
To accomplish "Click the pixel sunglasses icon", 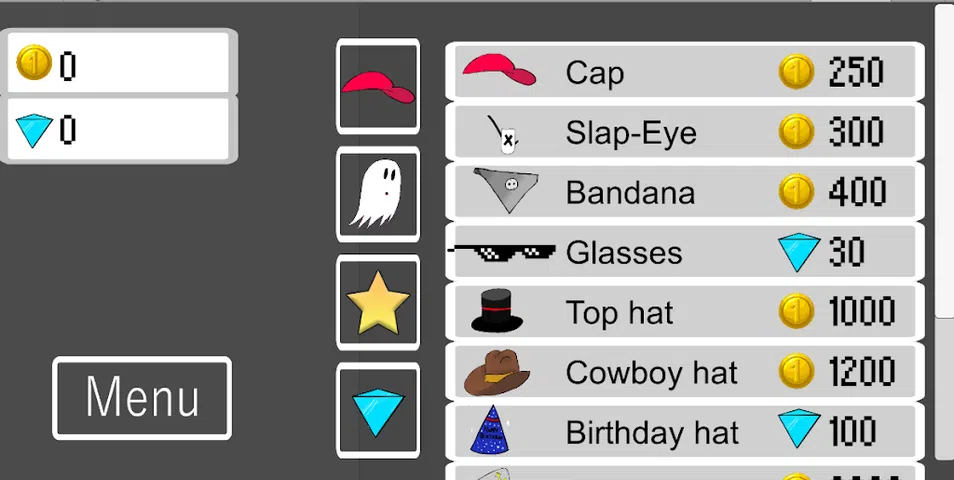I will pyautogui.click(x=502, y=251).
